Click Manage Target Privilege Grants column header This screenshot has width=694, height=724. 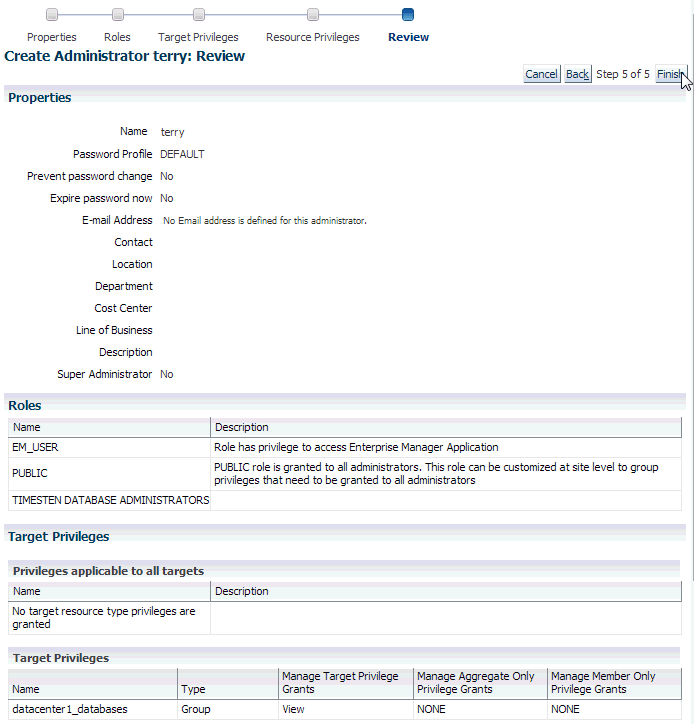click(x=346, y=684)
